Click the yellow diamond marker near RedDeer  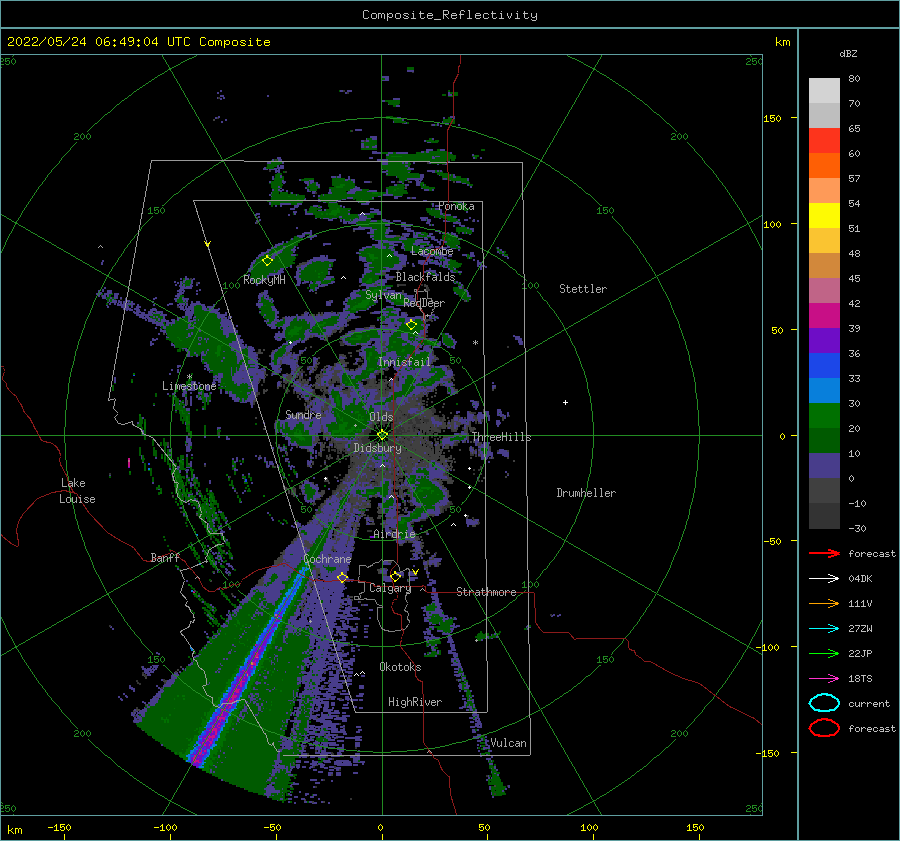tap(411, 325)
